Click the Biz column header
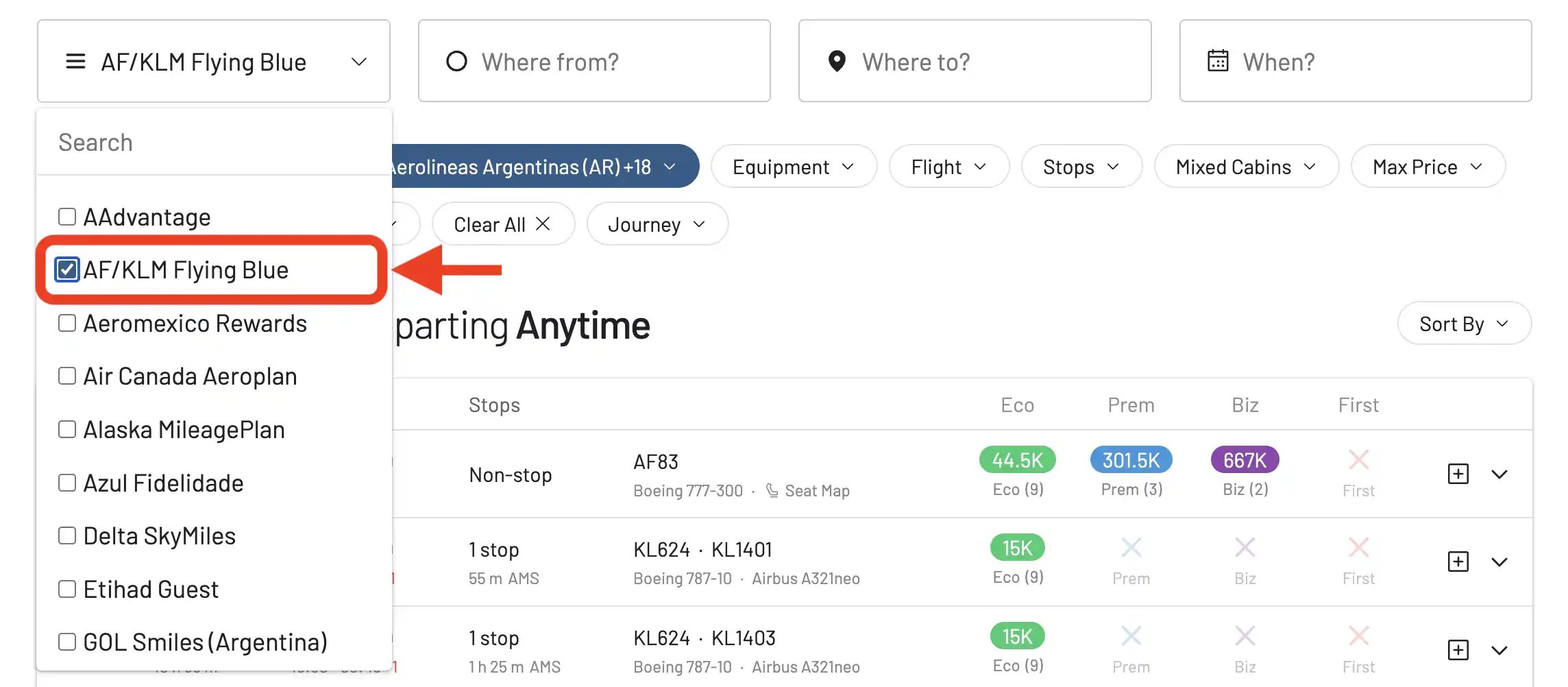Screen dimensions: 1568x687 coord(1245,405)
